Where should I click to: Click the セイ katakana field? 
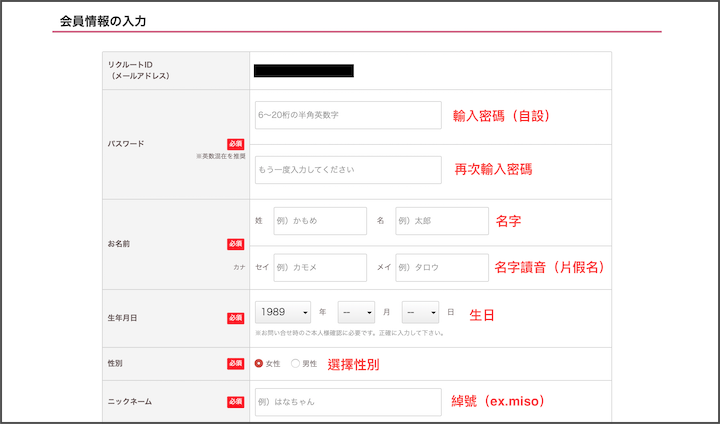click(x=320, y=268)
